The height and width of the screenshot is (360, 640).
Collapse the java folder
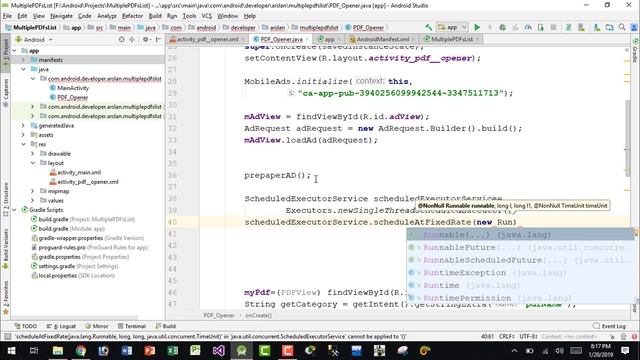23,69
